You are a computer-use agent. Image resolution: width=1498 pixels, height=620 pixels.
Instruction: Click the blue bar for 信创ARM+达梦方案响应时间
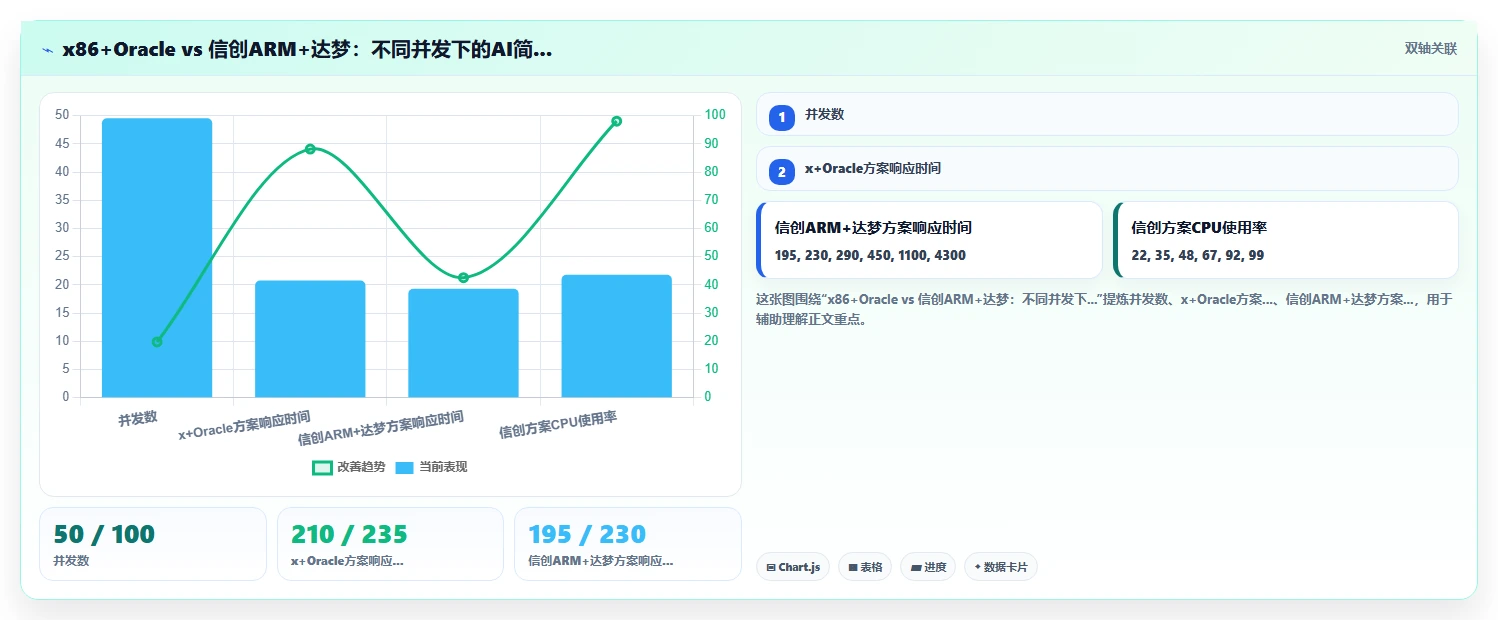click(463, 343)
